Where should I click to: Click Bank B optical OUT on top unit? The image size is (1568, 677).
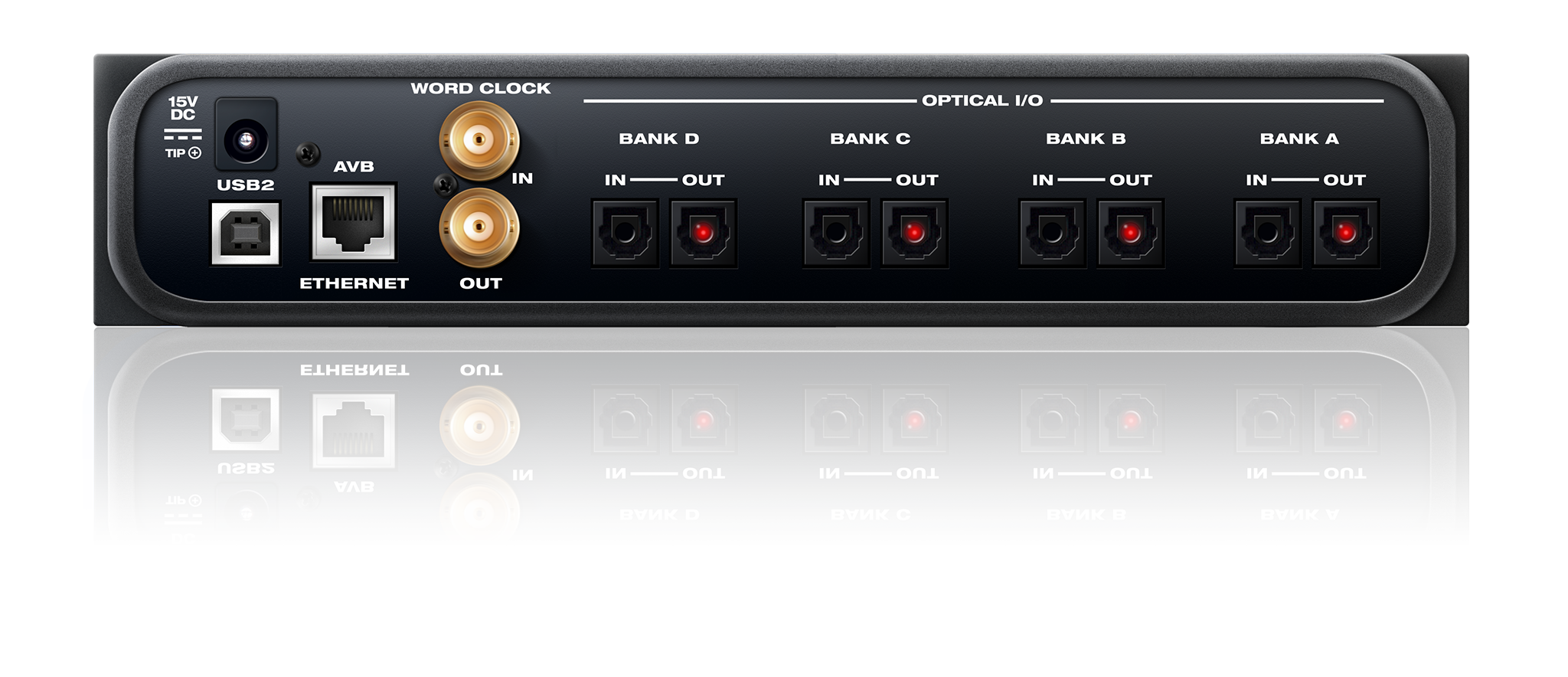[x=1131, y=233]
